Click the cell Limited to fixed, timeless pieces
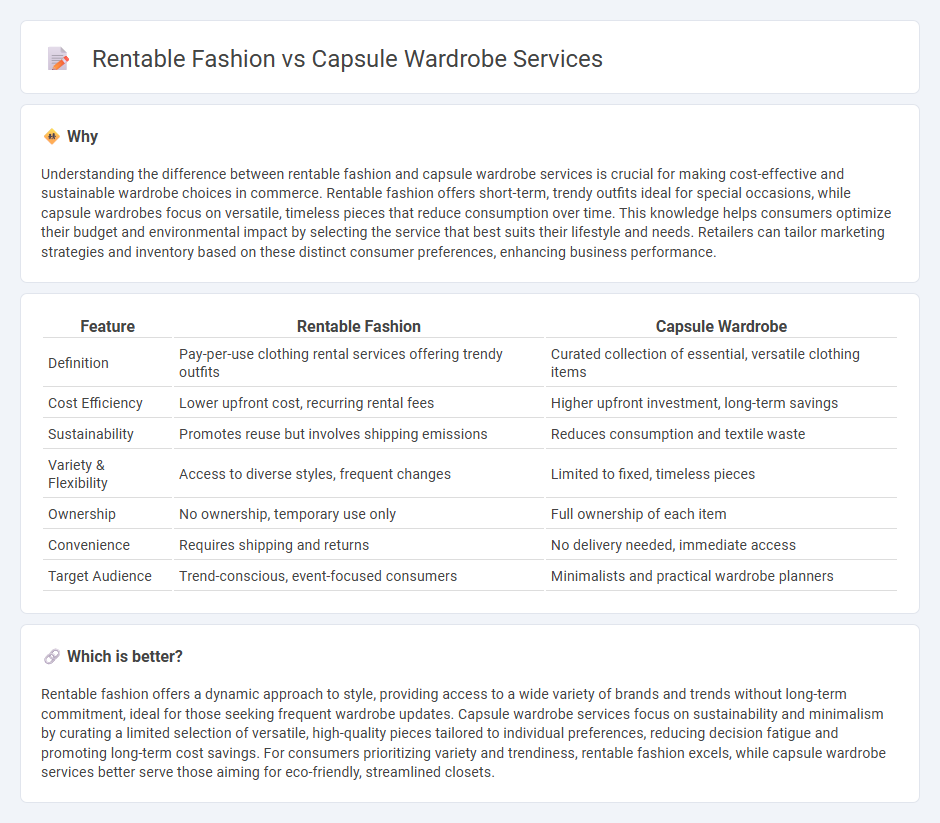 point(721,474)
